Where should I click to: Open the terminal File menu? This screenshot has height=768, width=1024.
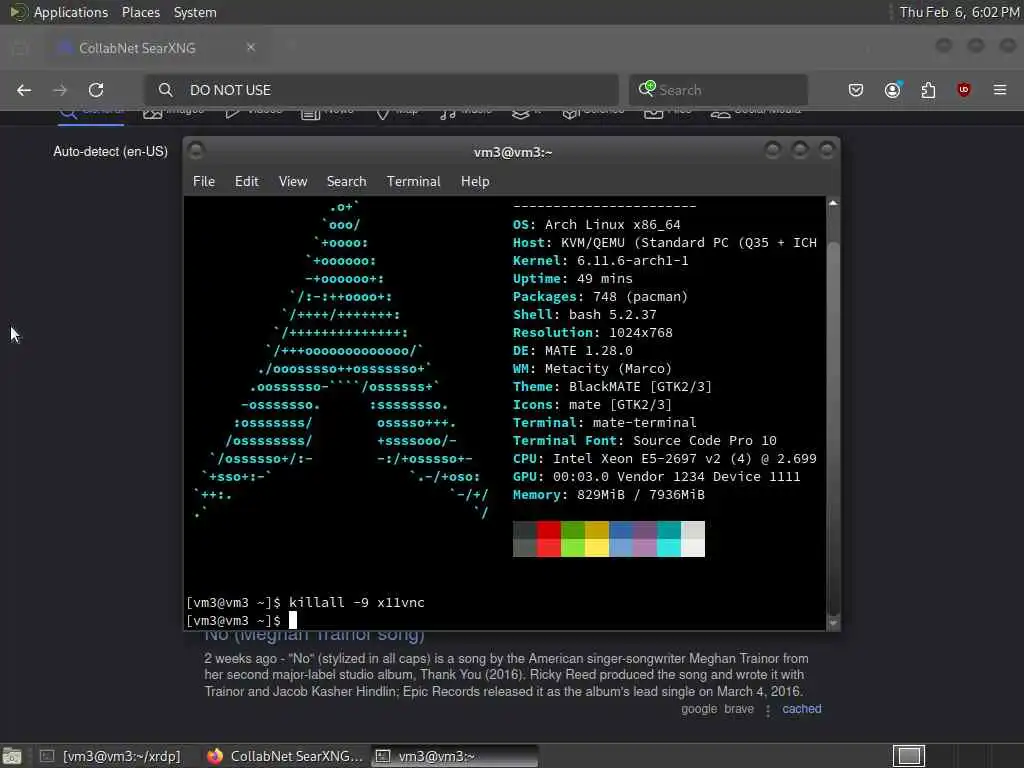[x=204, y=182]
